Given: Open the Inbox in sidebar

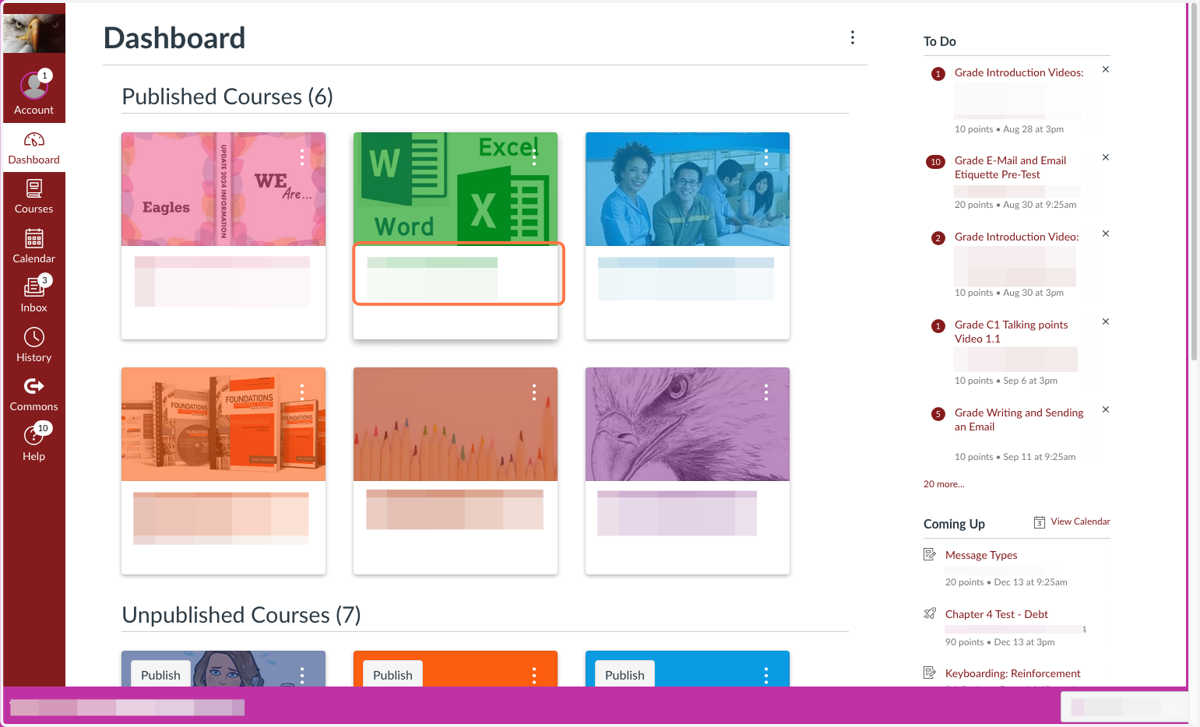Looking at the screenshot, I should (x=34, y=295).
